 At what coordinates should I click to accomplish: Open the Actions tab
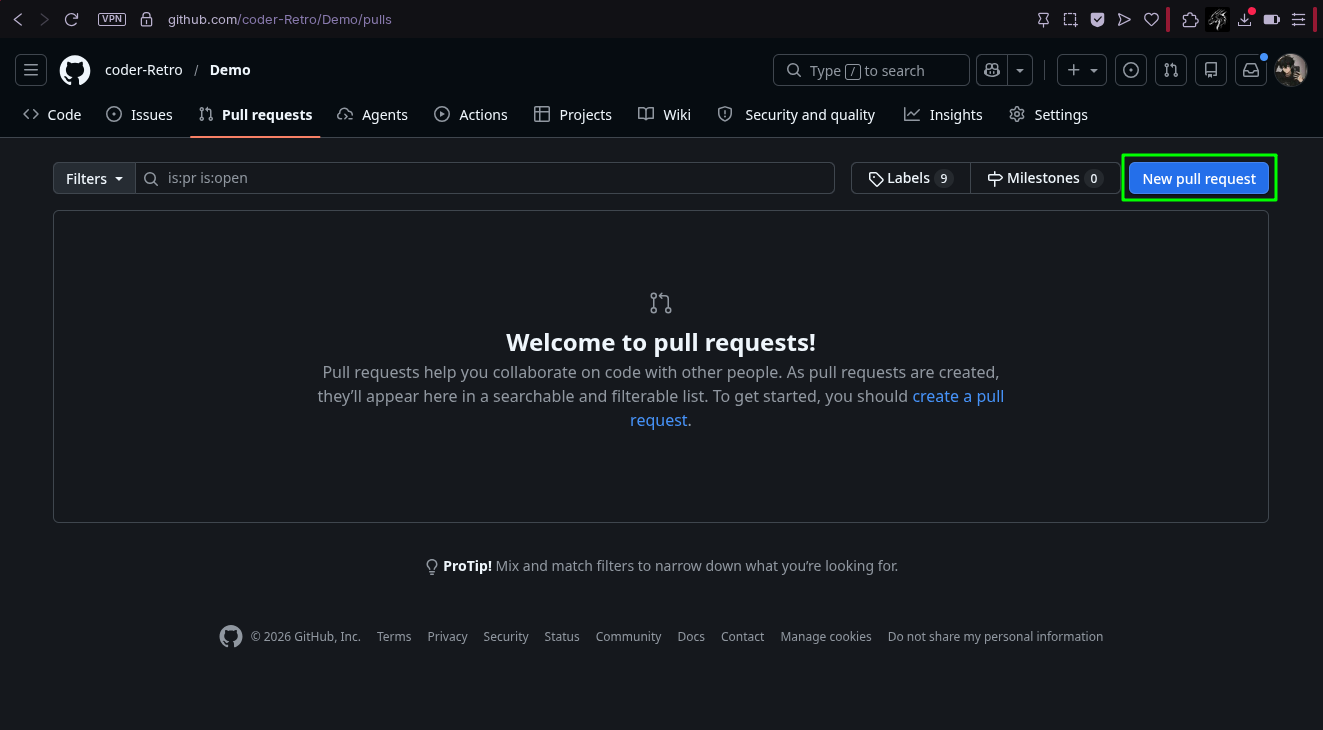coord(471,115)
